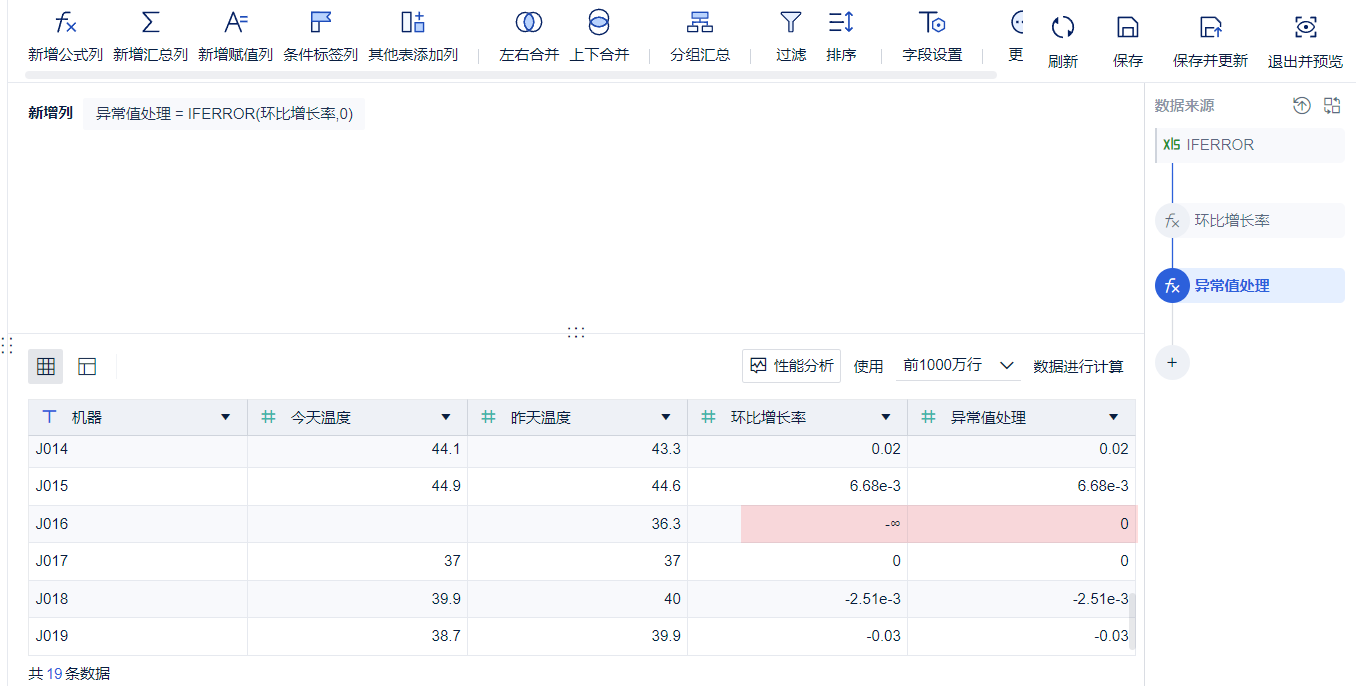Expand the 机器 column dropdown
This screenshot has height=686, width=1356.
tap(226, 417)
